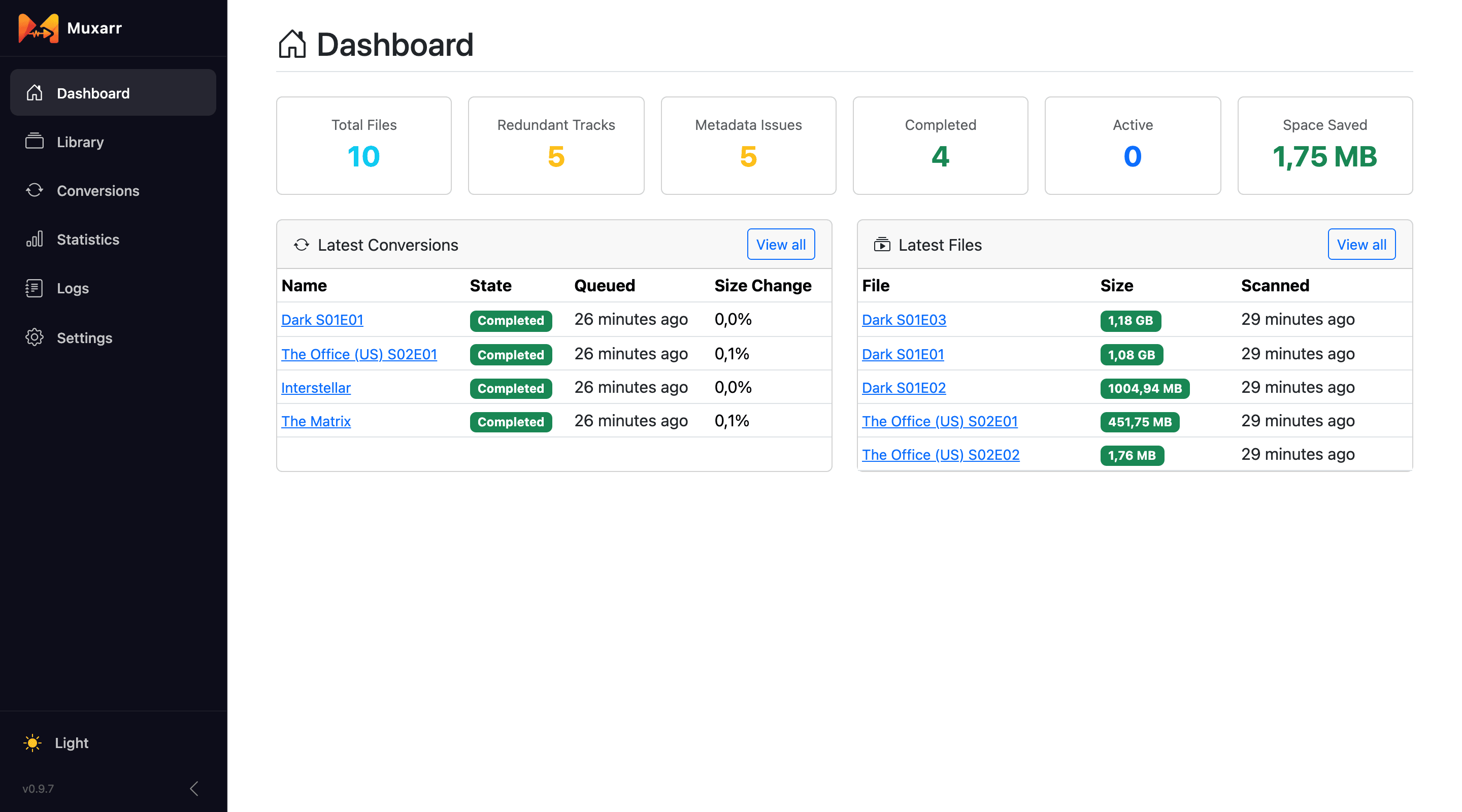Image resolution: width=1462 pixels, height=812 pixels.
Task: Click the Muxarr logo icon
Action: 38,28
